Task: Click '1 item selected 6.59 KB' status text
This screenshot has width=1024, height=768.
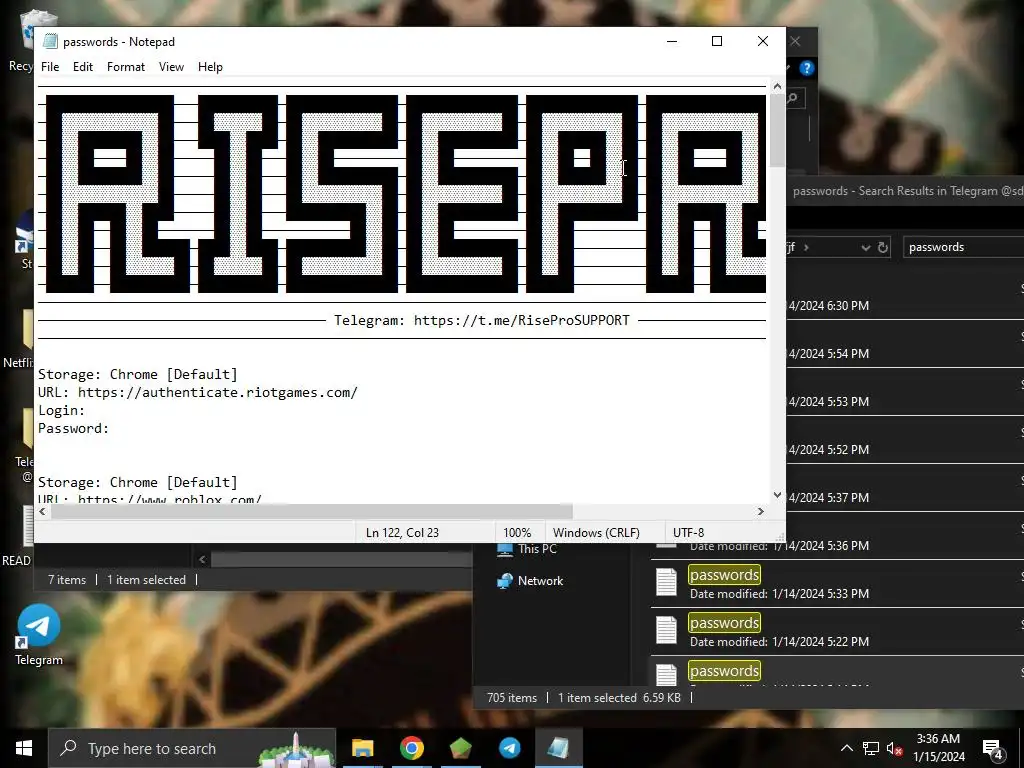Action: point(619,697)
